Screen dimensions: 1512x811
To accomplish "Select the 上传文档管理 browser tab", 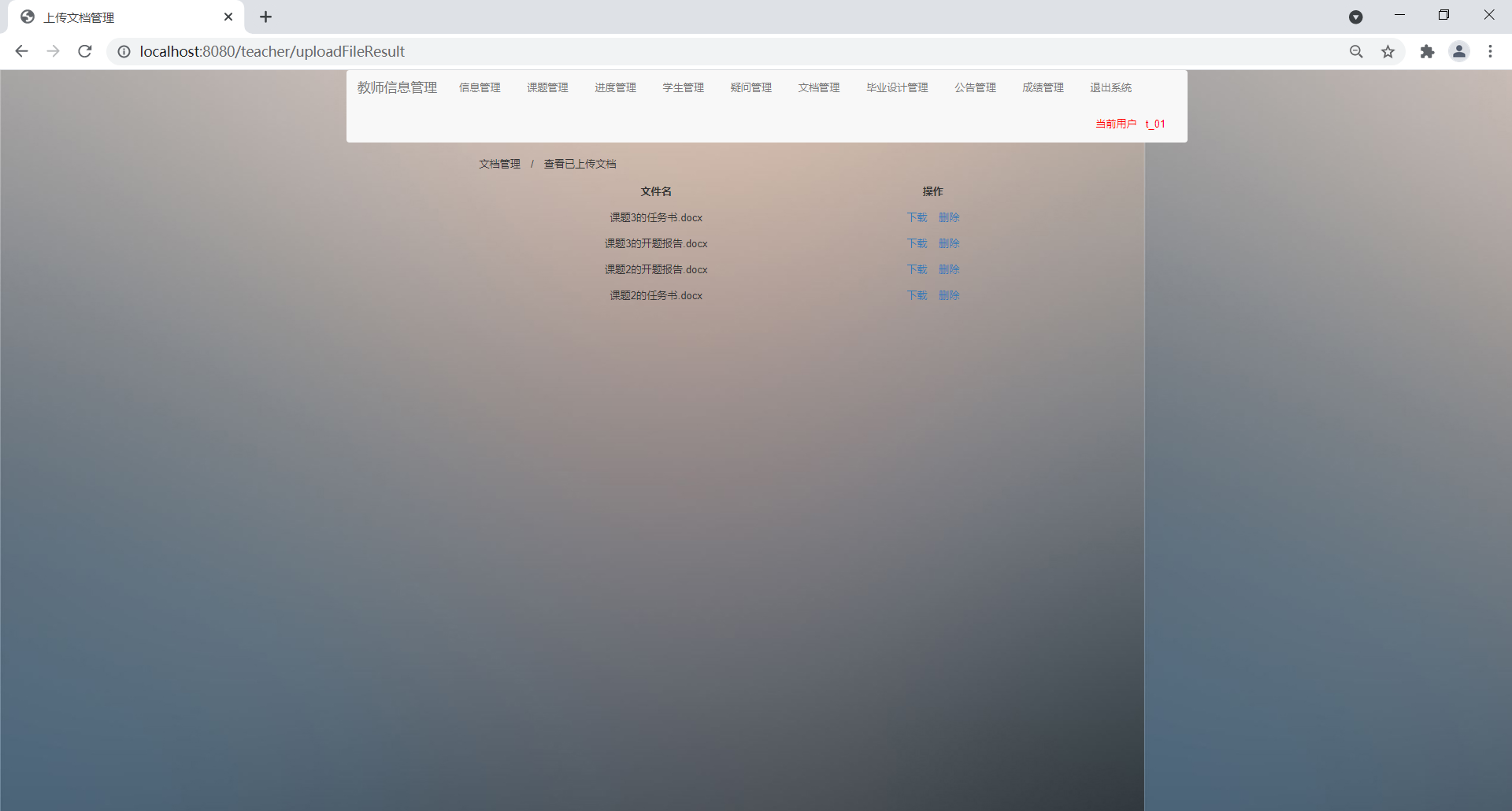I will pos(126,17).
